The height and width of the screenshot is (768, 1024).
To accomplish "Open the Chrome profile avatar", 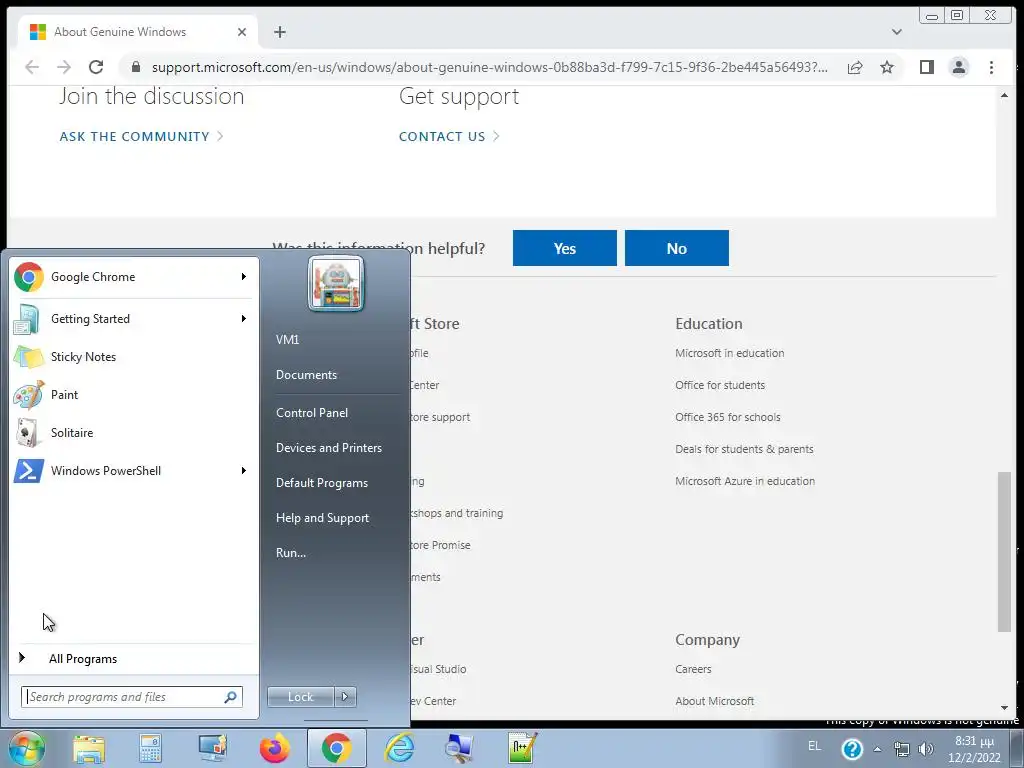I will point(959,67).
